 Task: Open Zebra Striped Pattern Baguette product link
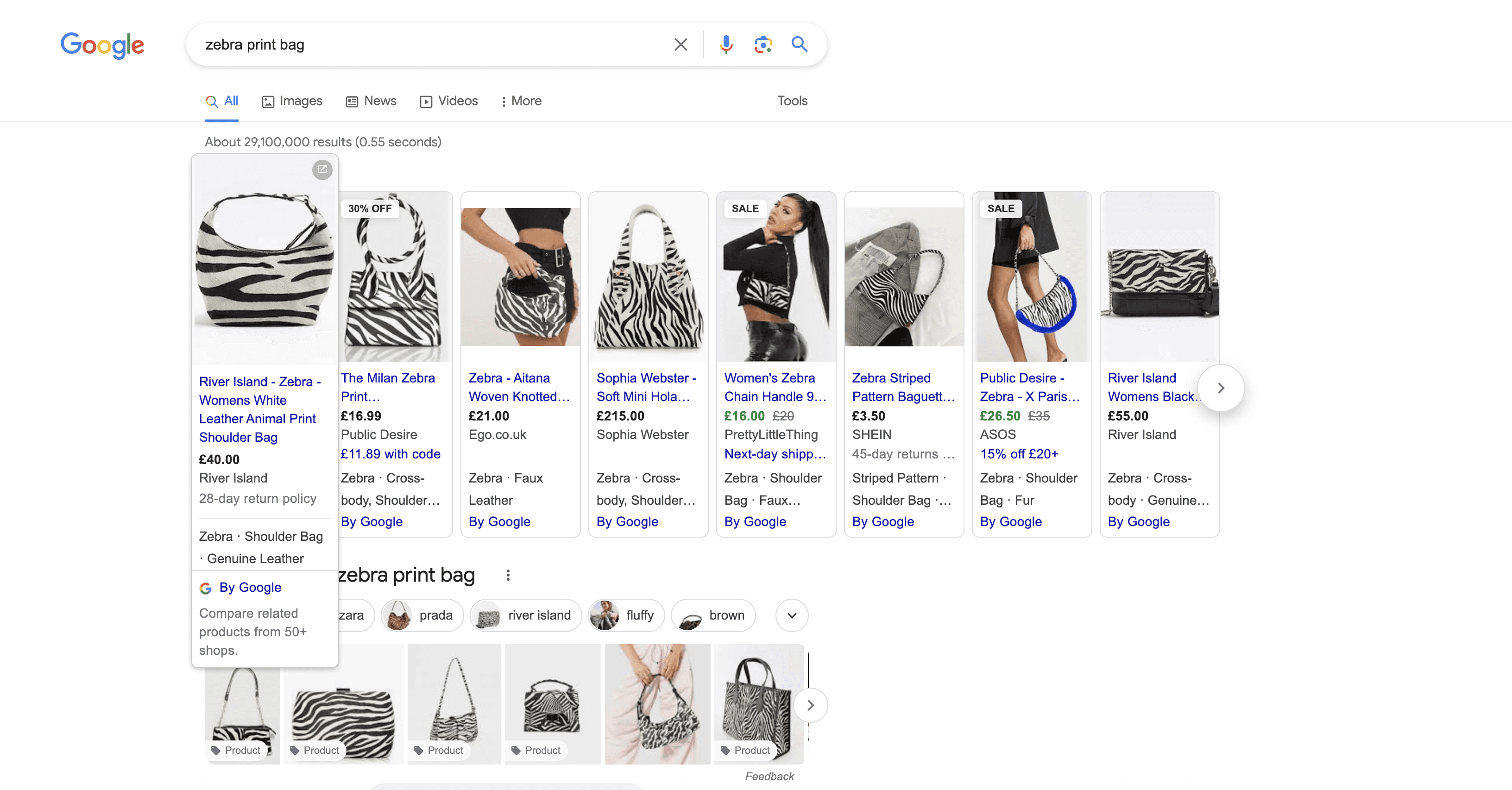(x=903, y=387)
